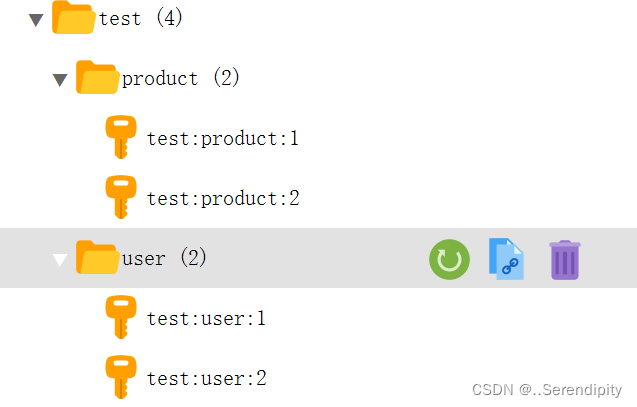Click the test folder icon

(74, 17)
